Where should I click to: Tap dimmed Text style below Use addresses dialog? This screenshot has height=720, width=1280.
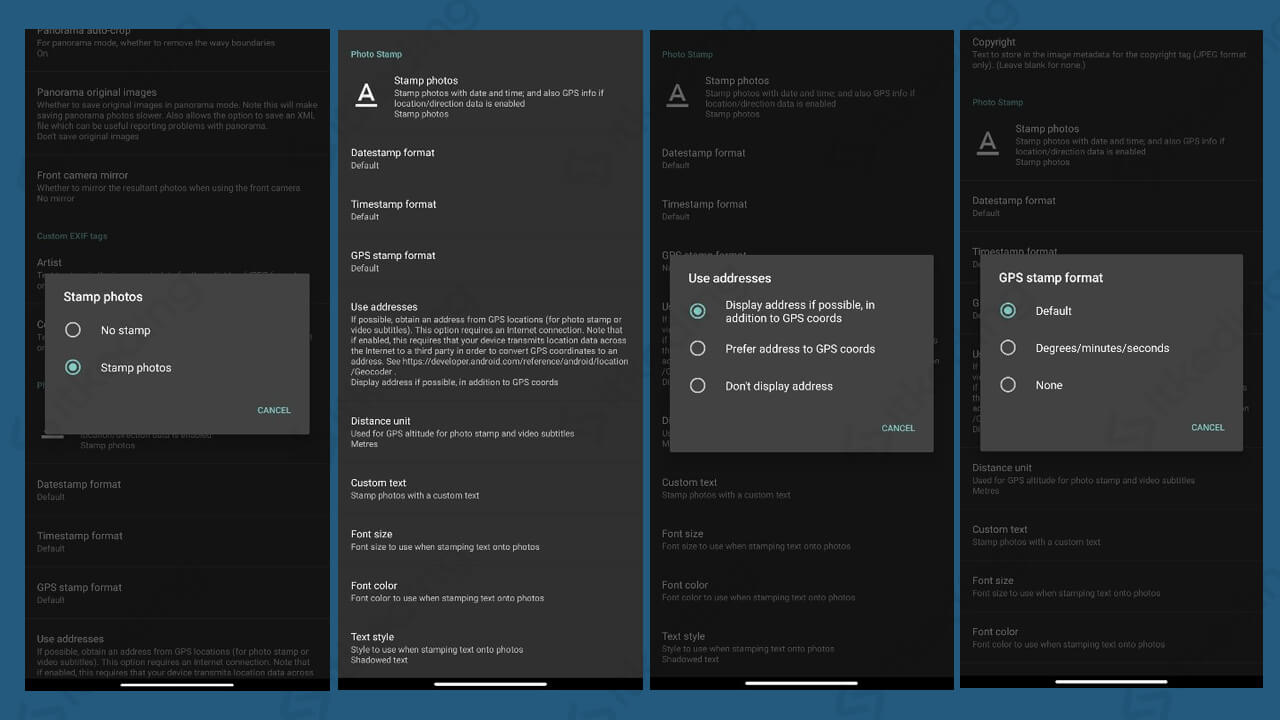pyautogui.click(x=802, y=648)
